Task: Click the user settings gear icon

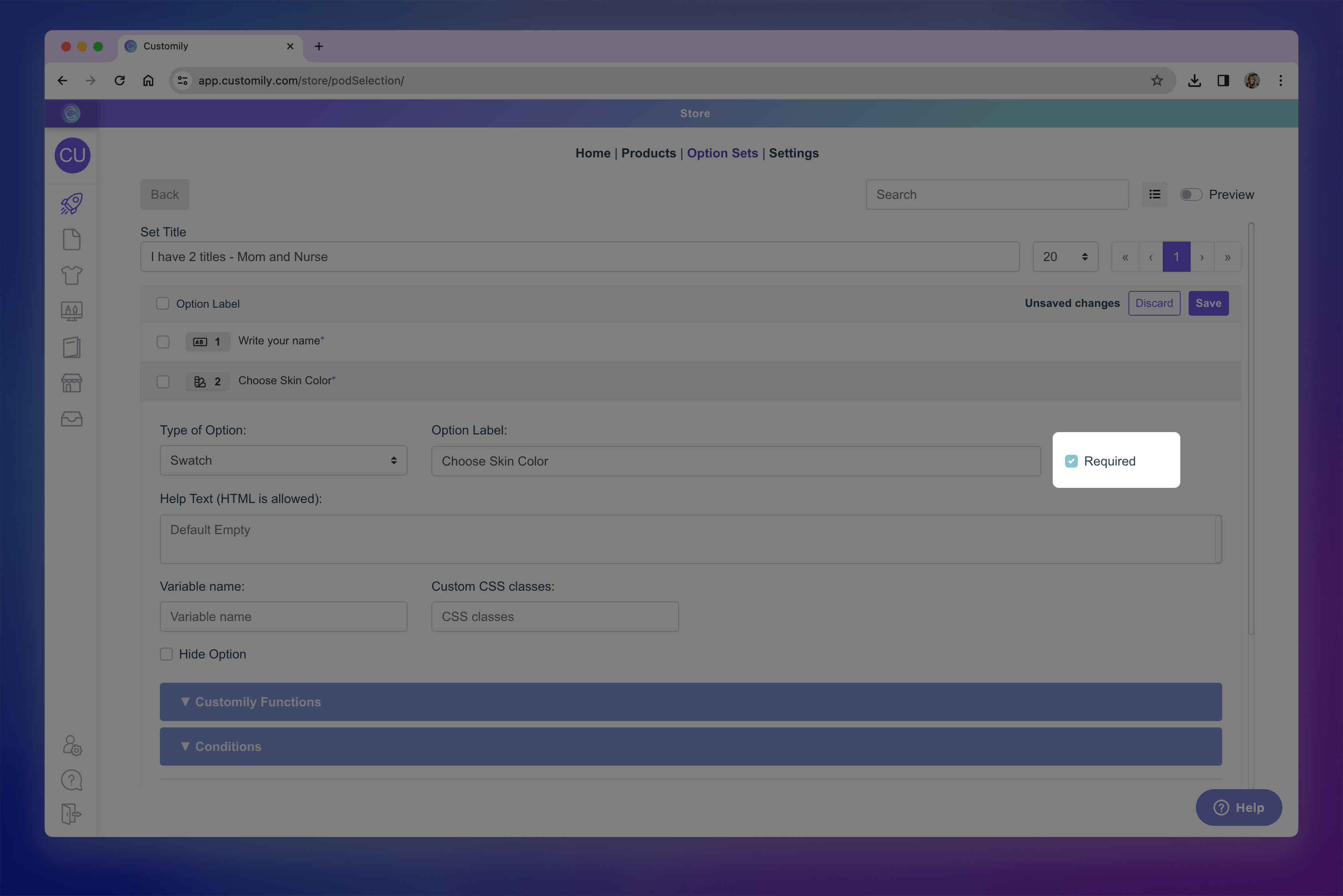Action: 72,745
